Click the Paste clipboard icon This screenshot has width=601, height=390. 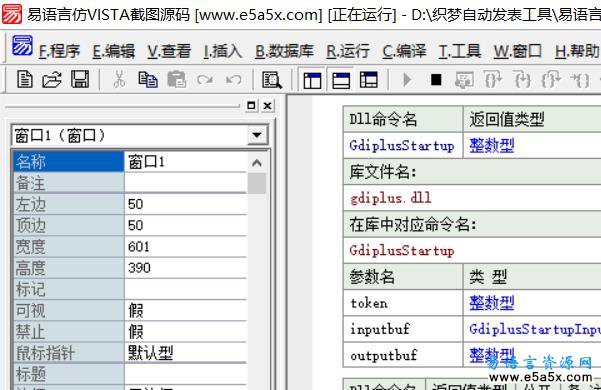click(176, 80)
